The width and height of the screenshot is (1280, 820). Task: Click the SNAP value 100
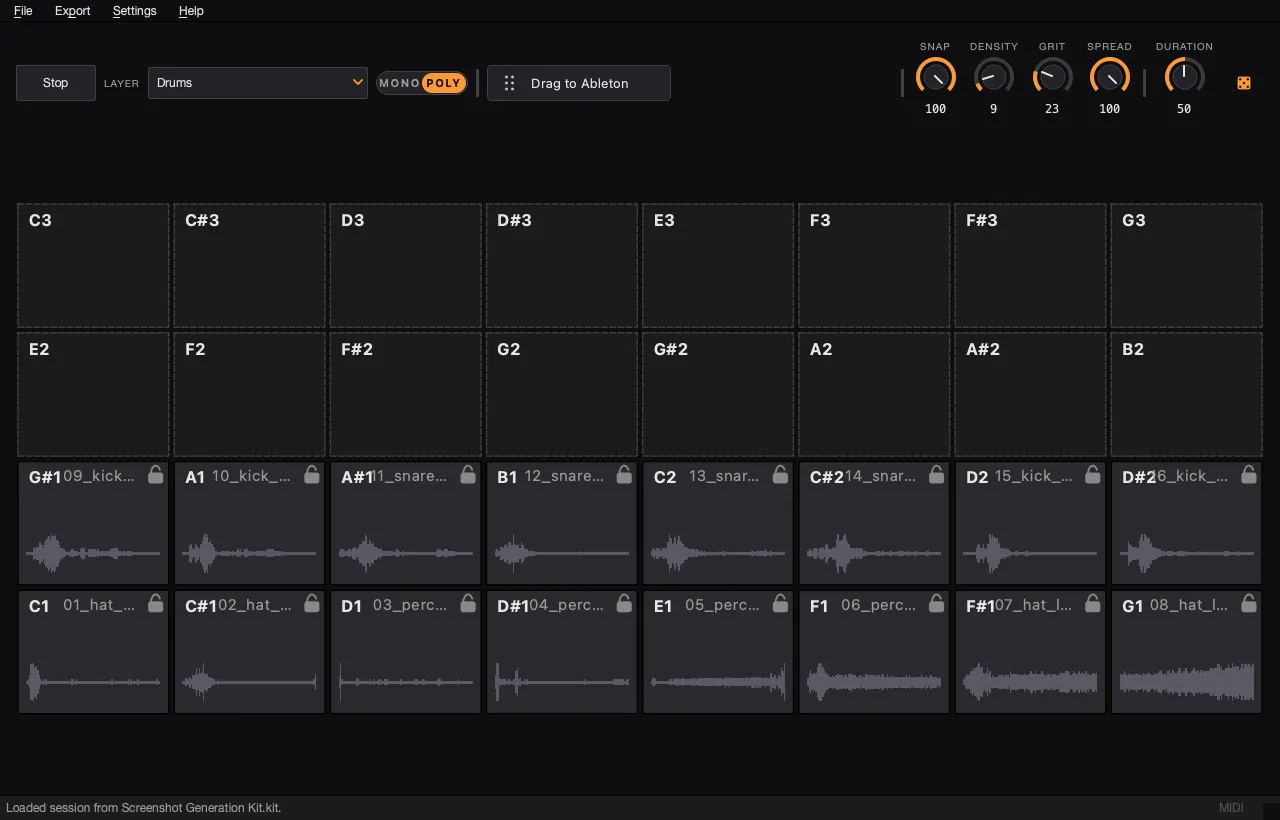coord(935,109)
